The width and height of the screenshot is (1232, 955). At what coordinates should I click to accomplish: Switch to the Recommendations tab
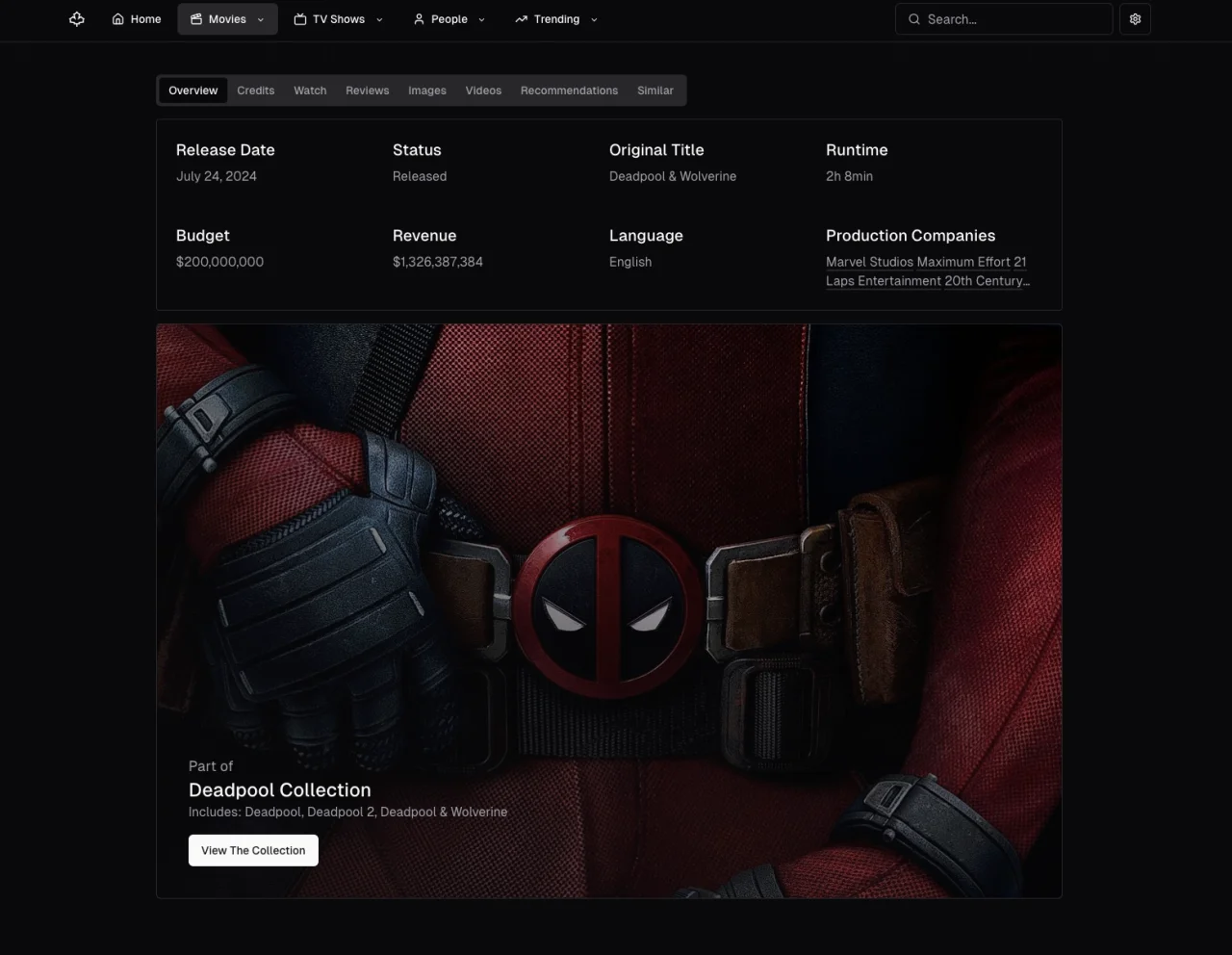pyautogui.click(x=570, y=90)
